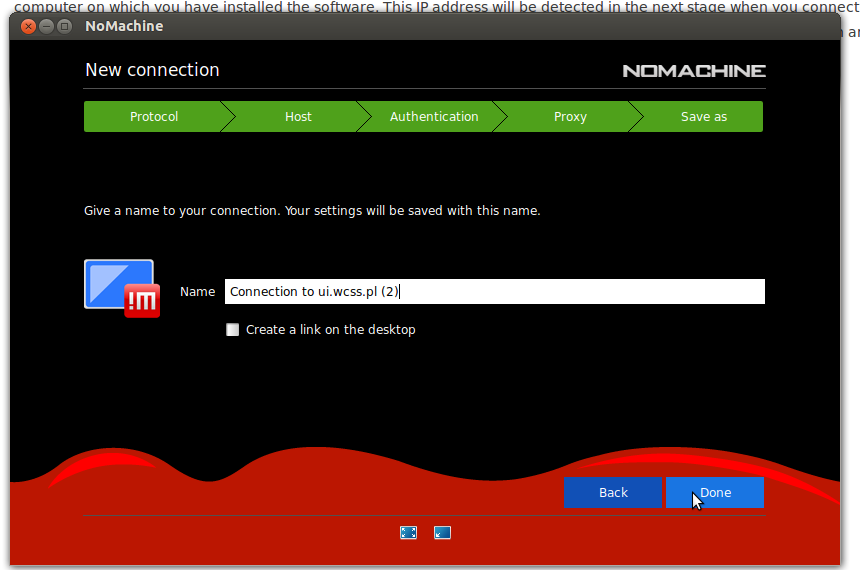Click the NoMachine window title bar text
Image resolution: width=860 pixels, height=570 pixels.
[x=124, y=26]
